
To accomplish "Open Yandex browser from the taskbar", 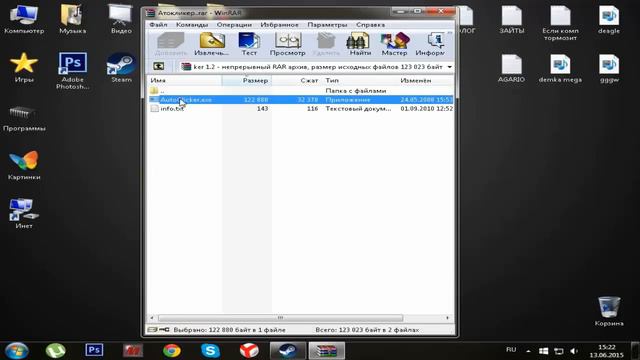I will pyautogui.click(x=249, y=351).
